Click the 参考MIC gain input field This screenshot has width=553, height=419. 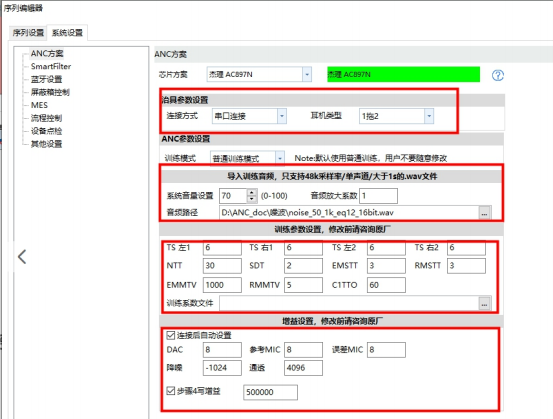coord(303,350)
